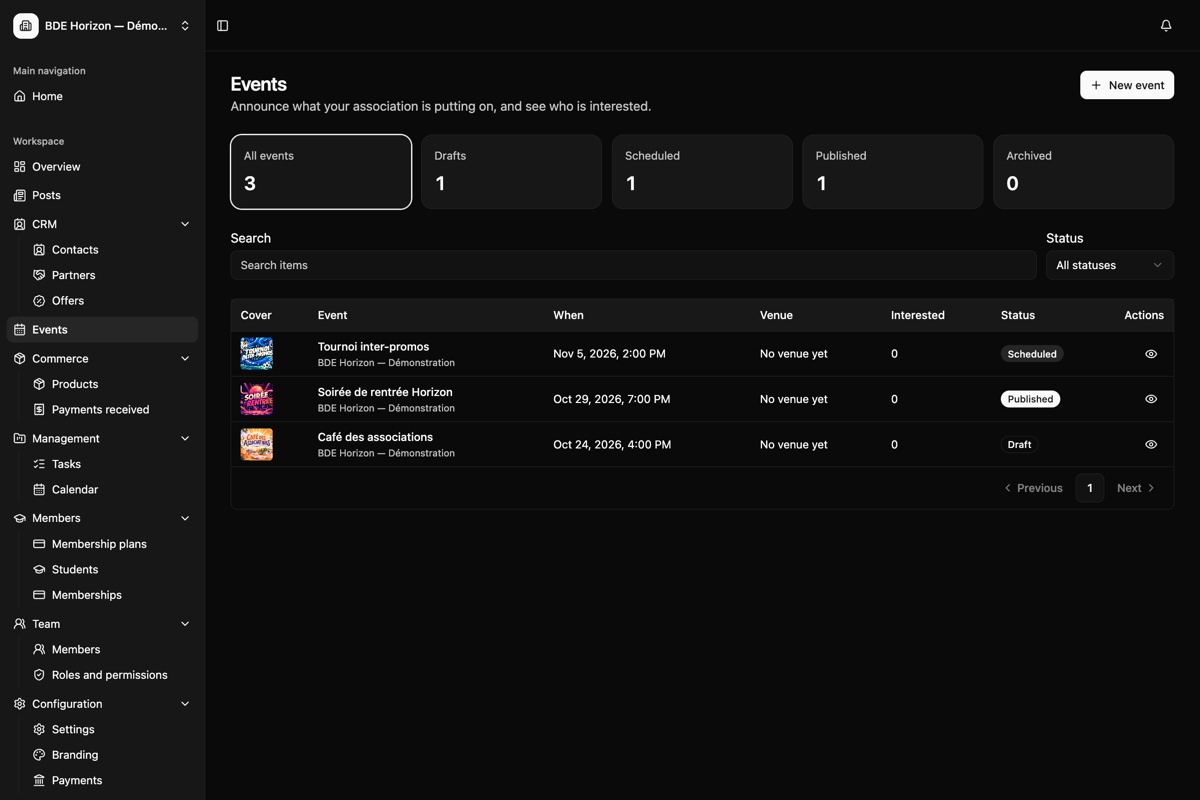Click the Venue column header
This screenshot has height=800, width=1200.
click(776, 315)
